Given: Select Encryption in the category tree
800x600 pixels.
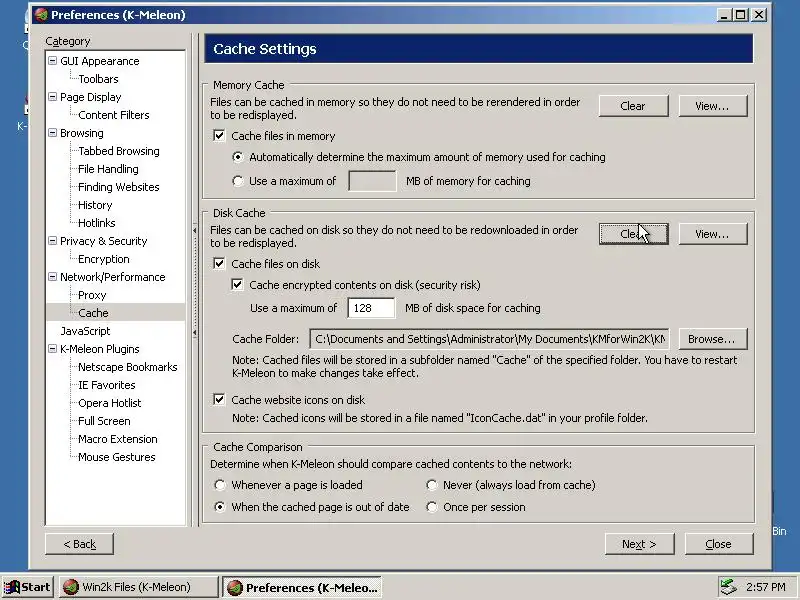Looking at the screenshot, I should [104, 259].
